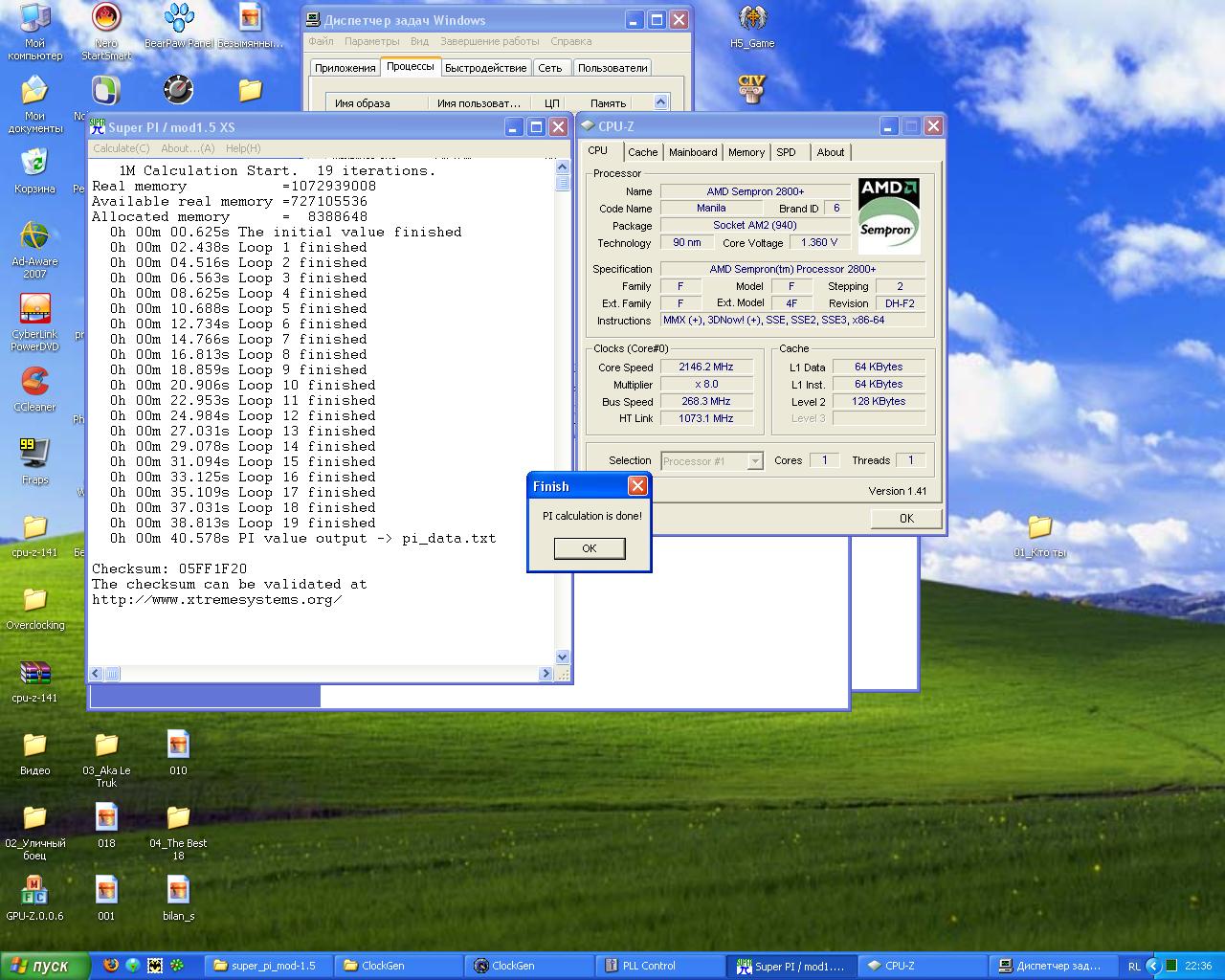1225x980 pixels.
Task: Click OK button in CPU-Z window
Action: click(906, 518)
